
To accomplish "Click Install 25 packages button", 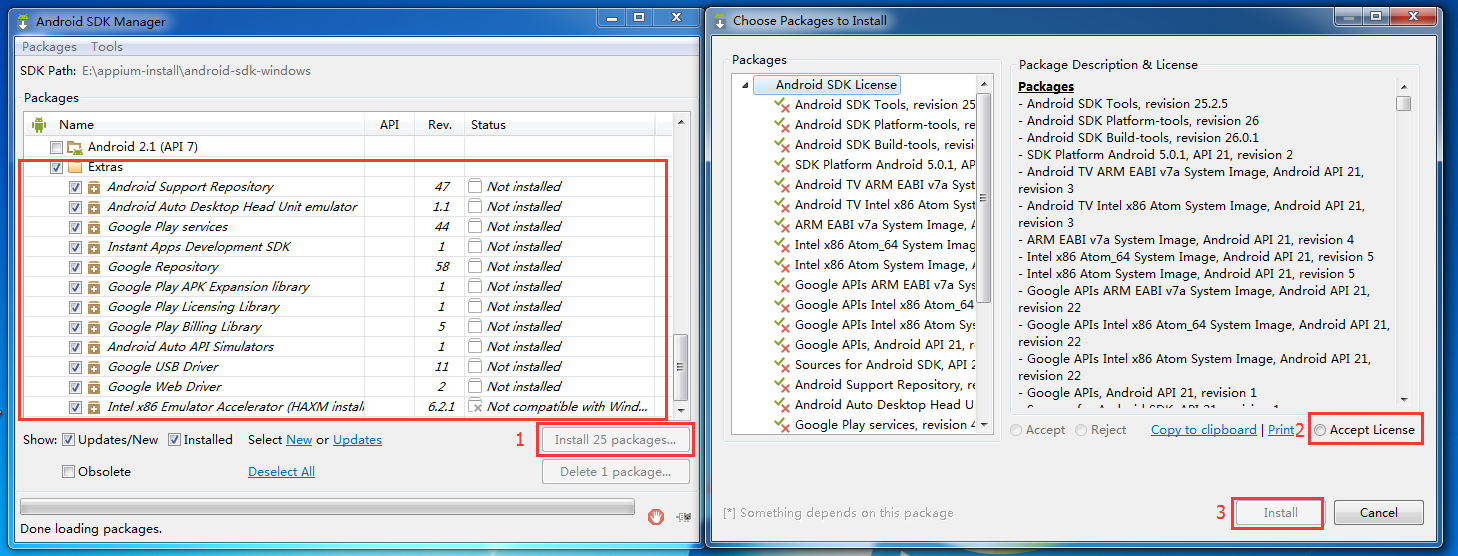I will point(616,440).
